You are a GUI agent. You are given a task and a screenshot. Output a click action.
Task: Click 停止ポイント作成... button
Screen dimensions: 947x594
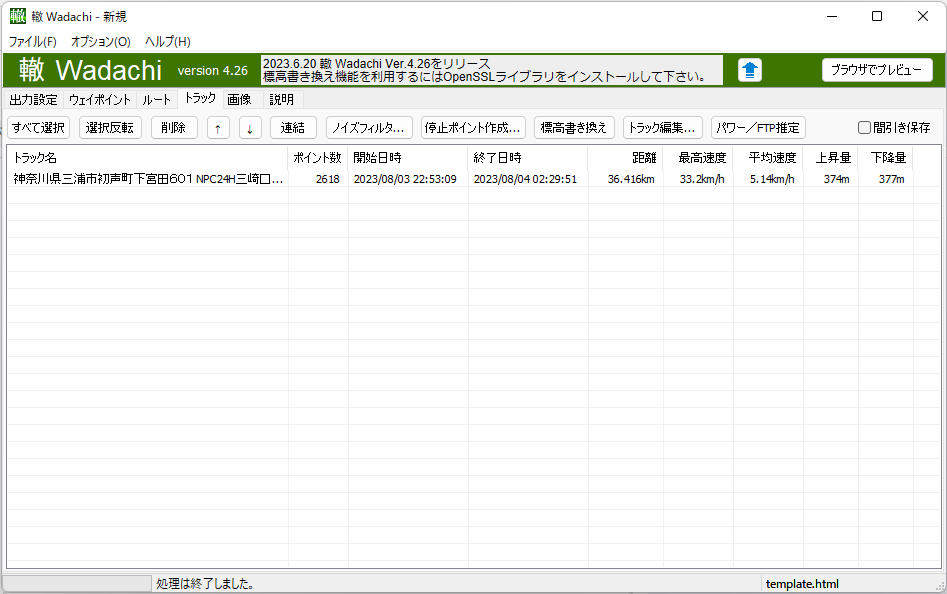473,128
